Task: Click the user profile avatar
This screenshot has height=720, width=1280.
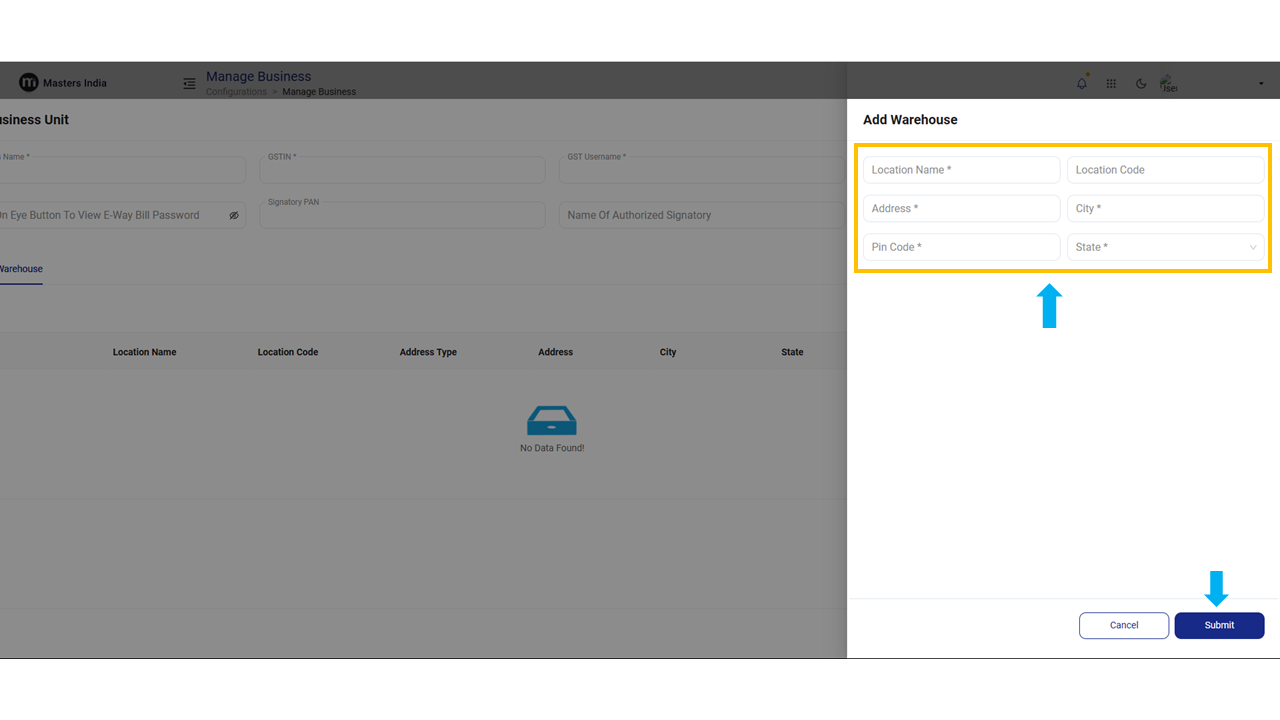Action: (1167, 84)
